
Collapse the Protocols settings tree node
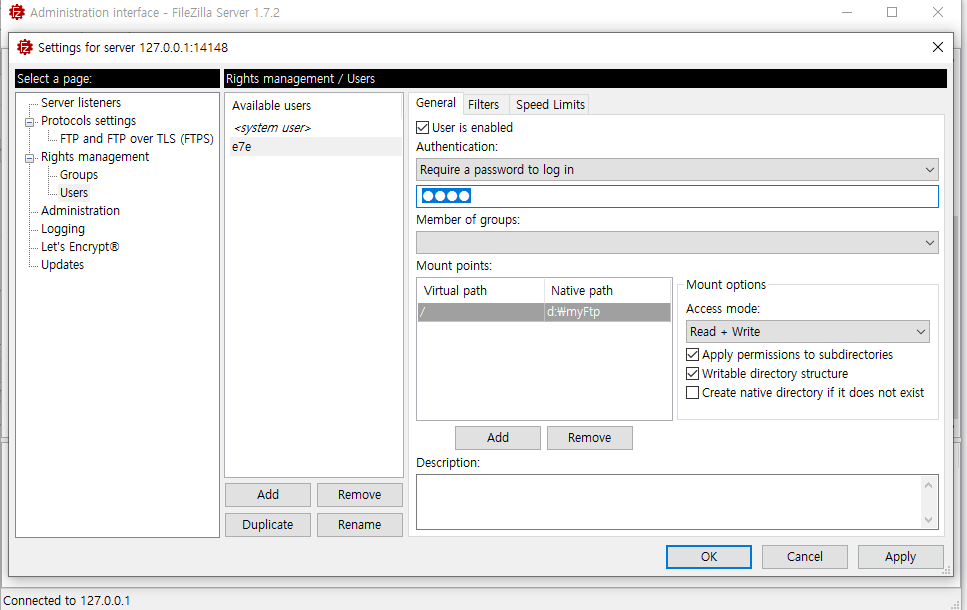pos(29,122)
